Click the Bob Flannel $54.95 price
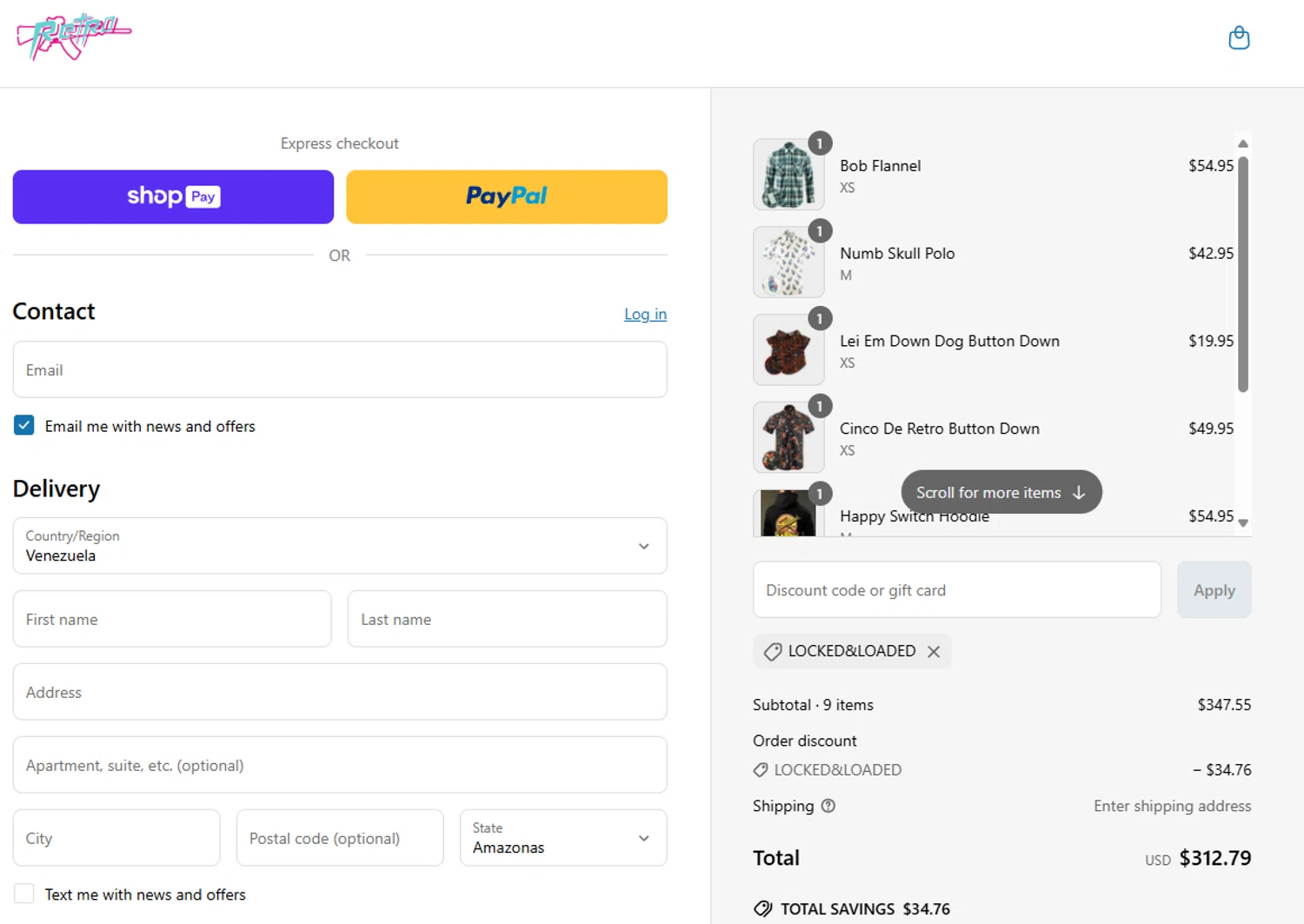Screen dimensions: 1304x924 click(x=1211, y=165)
